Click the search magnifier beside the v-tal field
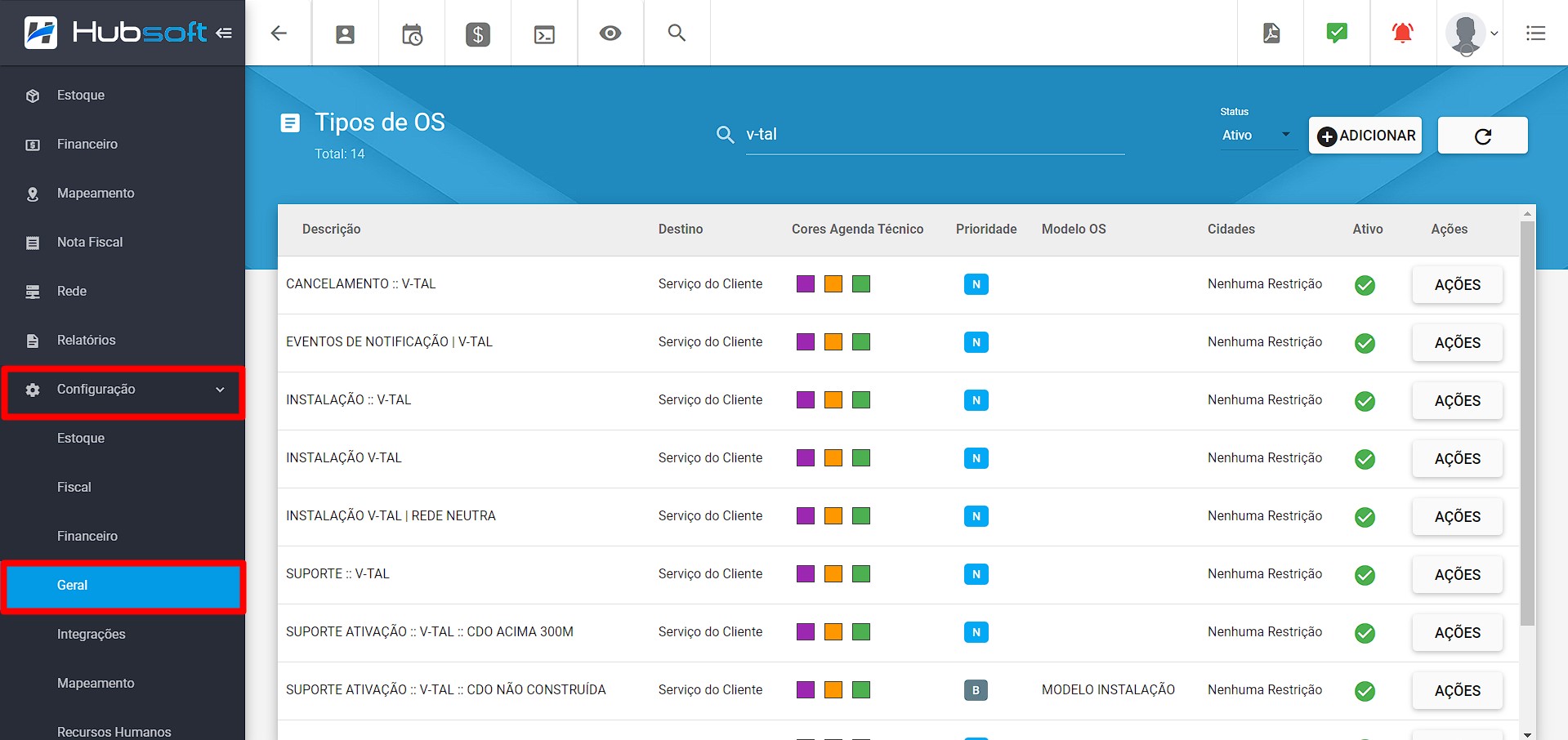Screen dimensions: 1568x740 coord(725,134)
